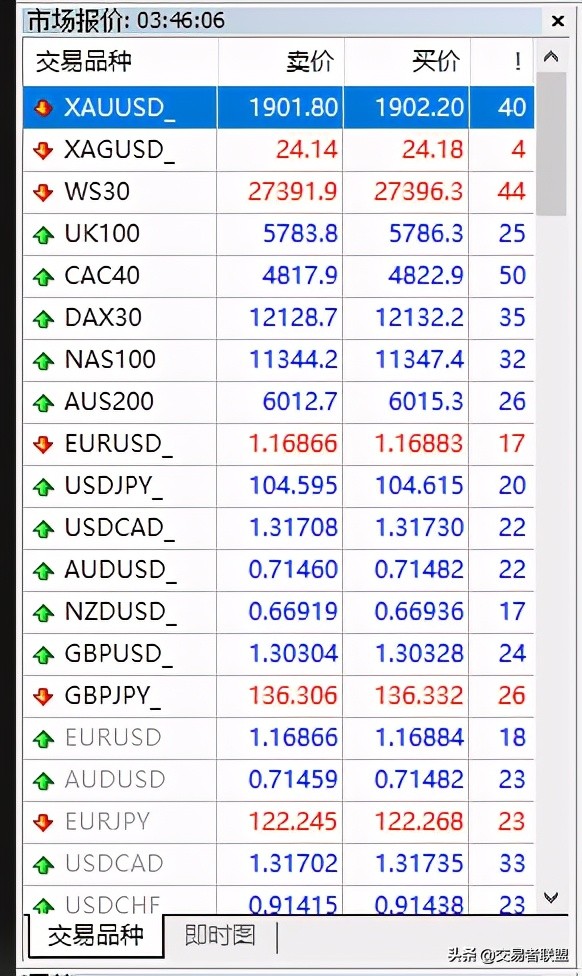Click the red arrow icon beside WS30
582x976 pixels.
coord(43,192)
